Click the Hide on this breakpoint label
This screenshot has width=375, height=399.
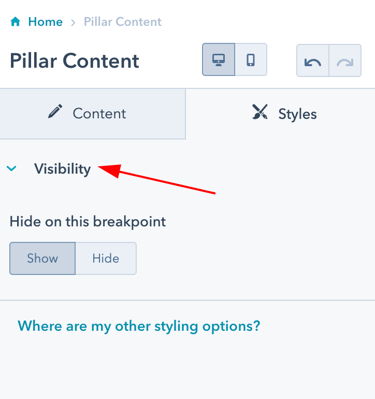tap(88, 222)
